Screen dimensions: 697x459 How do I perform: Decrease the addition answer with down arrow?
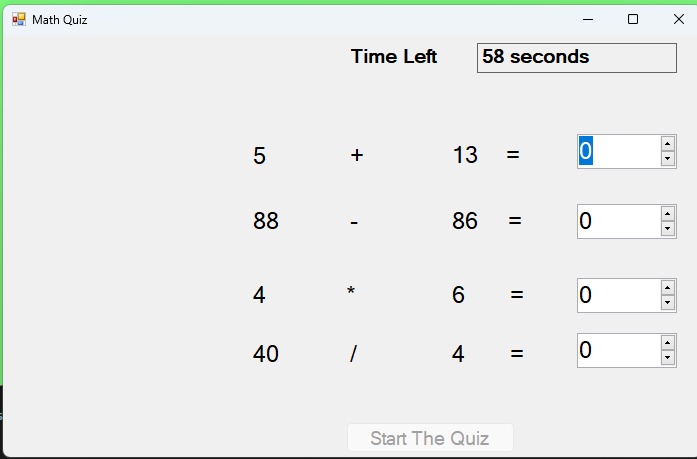click(667, 159)
